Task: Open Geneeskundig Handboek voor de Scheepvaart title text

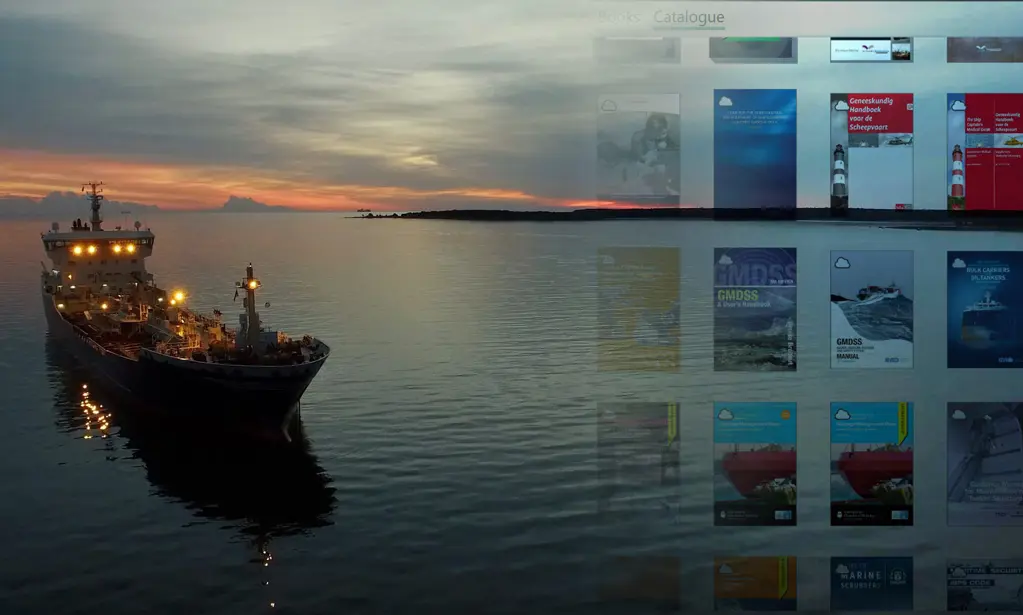Action: pos(880,113)
